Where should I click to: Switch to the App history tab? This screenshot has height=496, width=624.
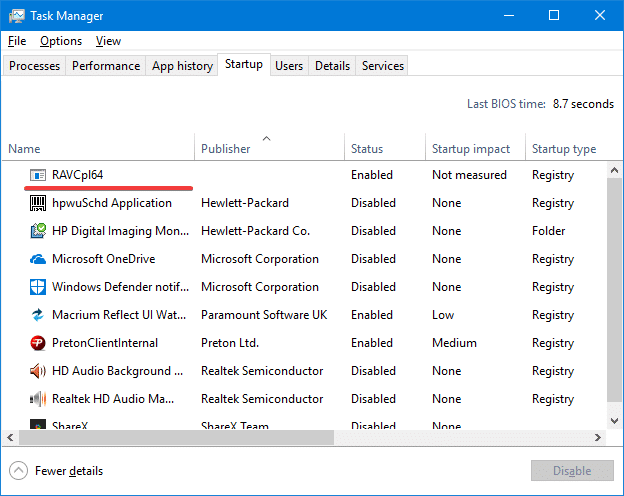coord(182,66)
